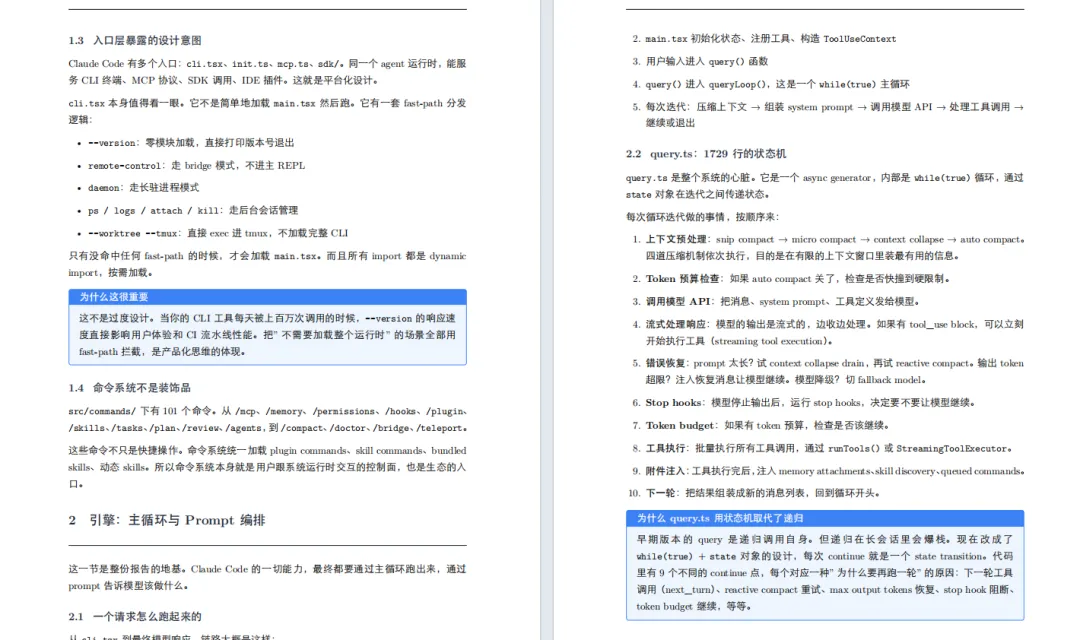Click paragraph starting "这些命令不只是快捷操作"

[267, 467]
